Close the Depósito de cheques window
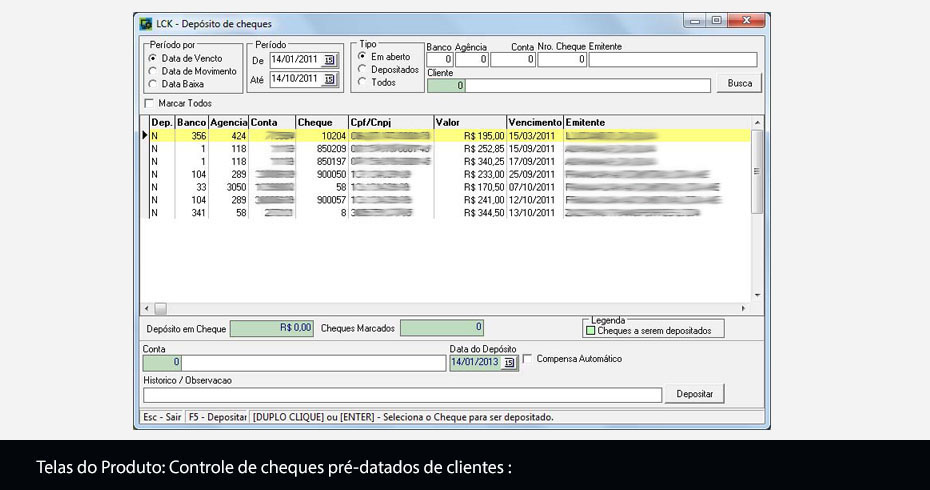Screen dimensions: 930x490 (746, 21)
